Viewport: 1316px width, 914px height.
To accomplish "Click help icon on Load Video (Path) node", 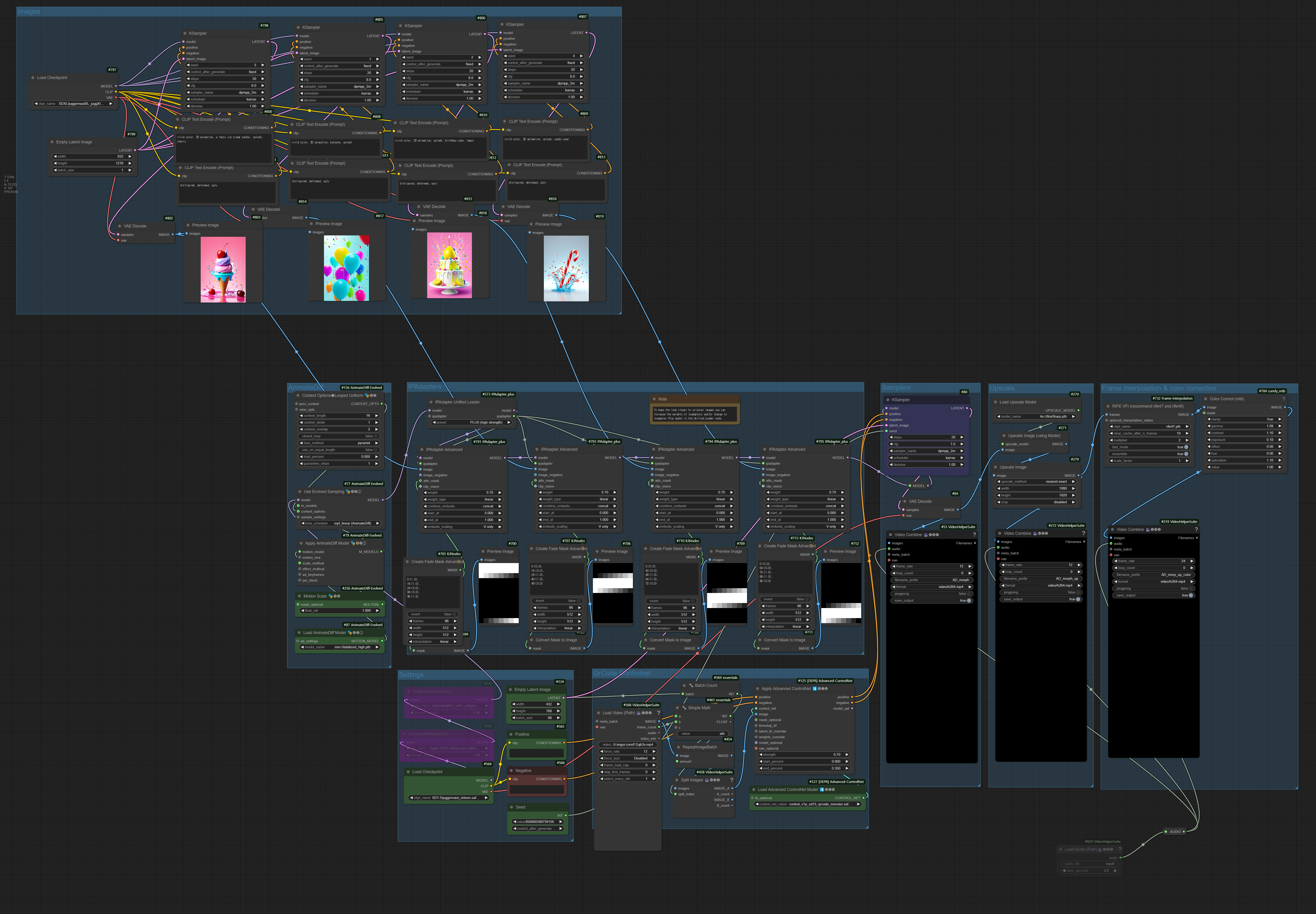I will pyautogui.click(x=659, y=713).
